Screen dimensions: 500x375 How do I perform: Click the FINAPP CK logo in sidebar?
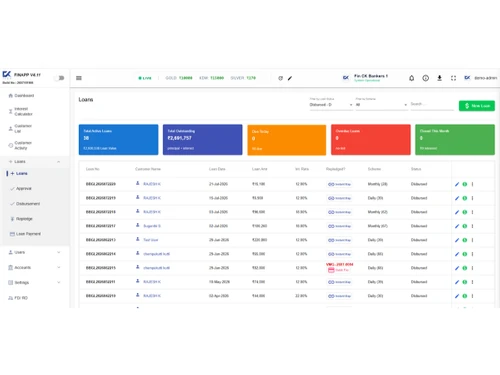click(7, 74)
